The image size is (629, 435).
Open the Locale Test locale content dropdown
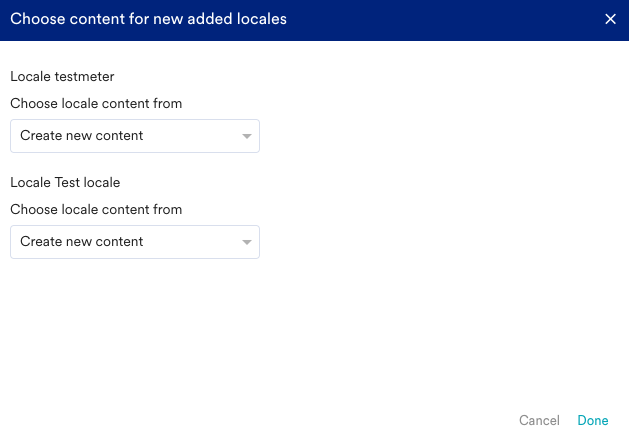coord(134,242)
